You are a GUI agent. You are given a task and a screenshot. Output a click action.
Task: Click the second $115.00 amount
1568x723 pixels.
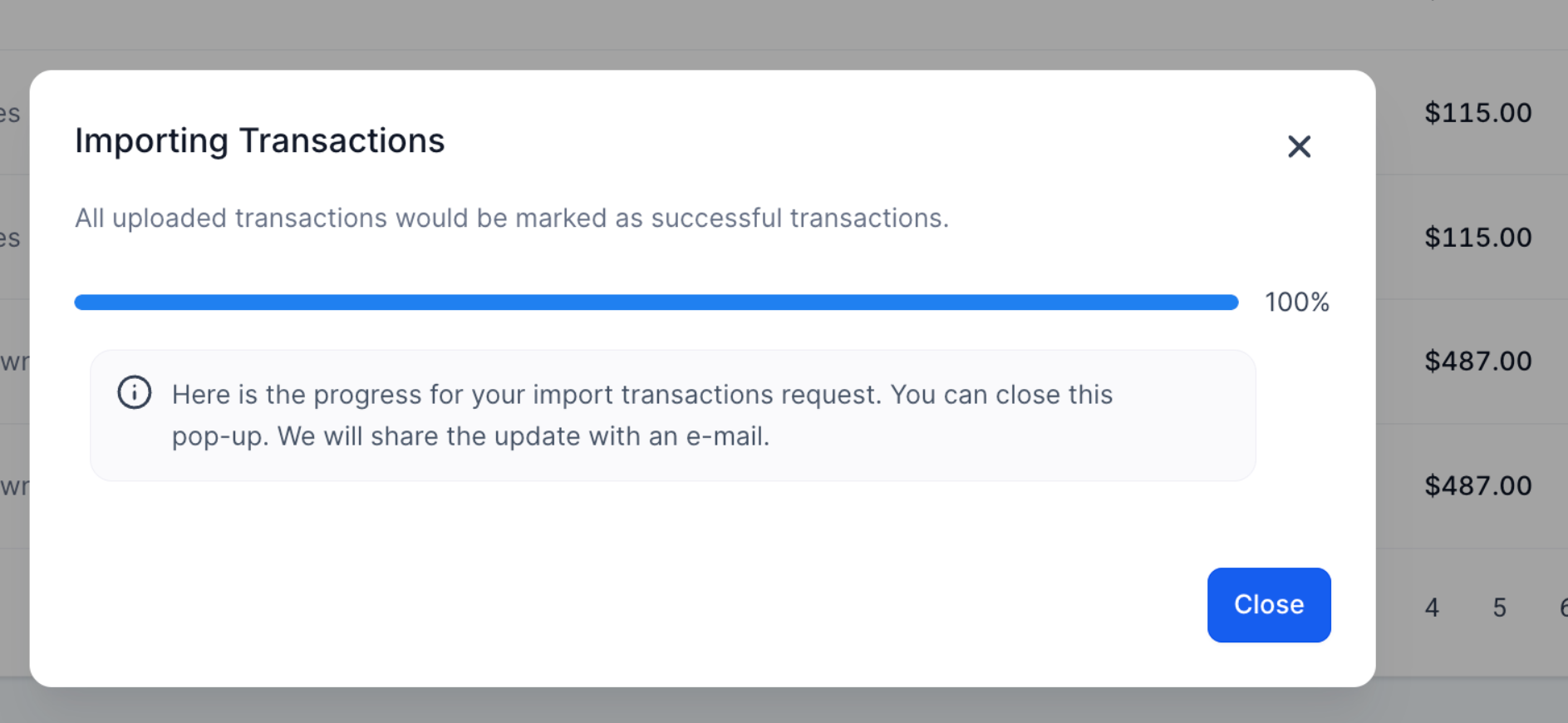[x=1477, y=238]
